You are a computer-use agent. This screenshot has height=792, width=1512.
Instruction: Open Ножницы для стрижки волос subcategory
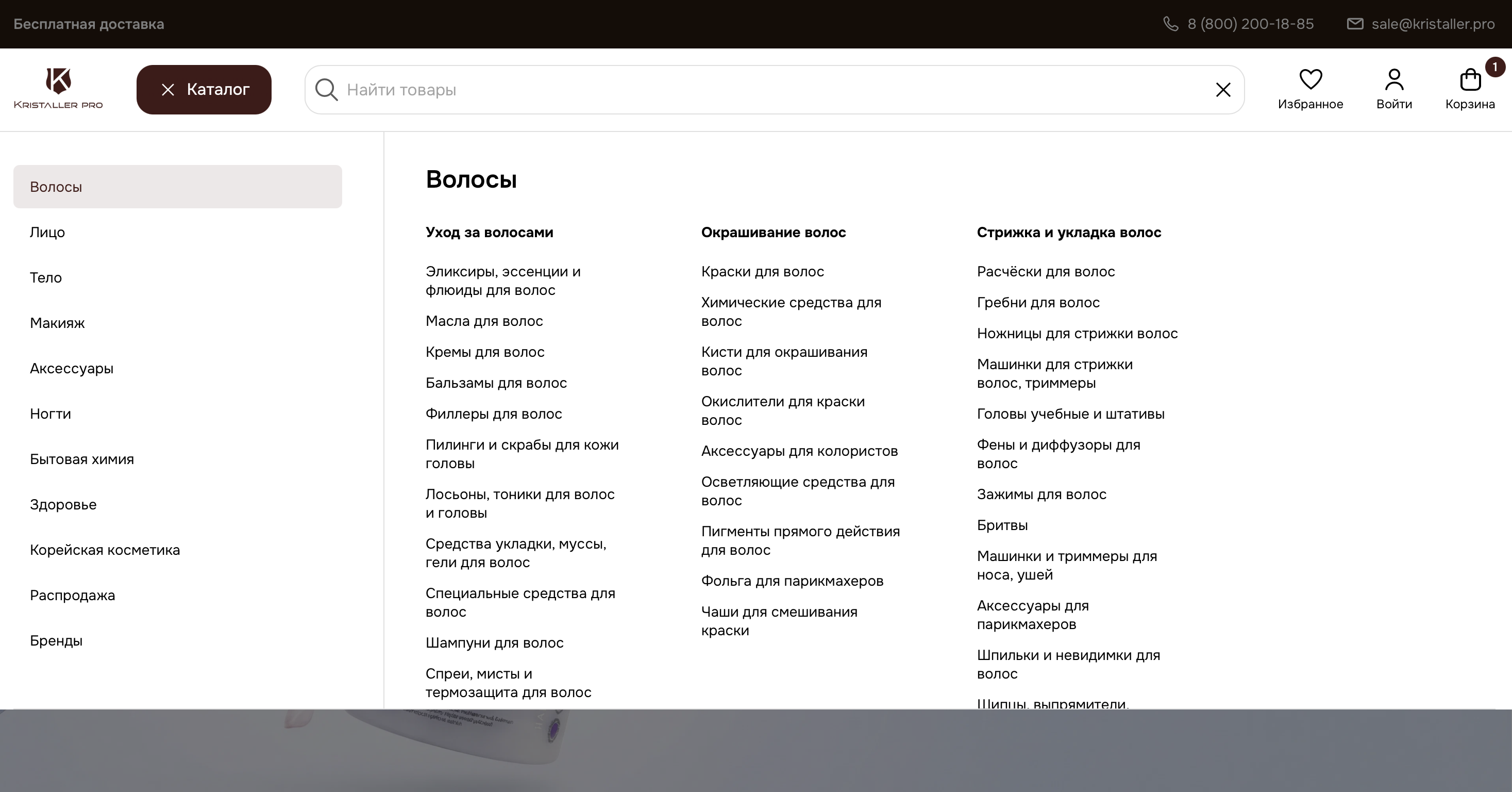(1077, 333)
